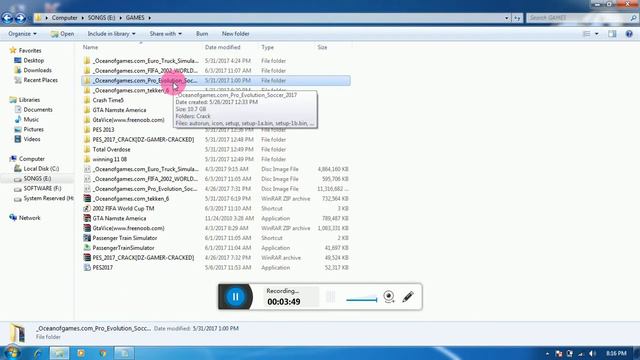Image resolution: width=640 pixels, height=360 pixels.
Task: Sort by Type column header
Action: coord(267,47)
